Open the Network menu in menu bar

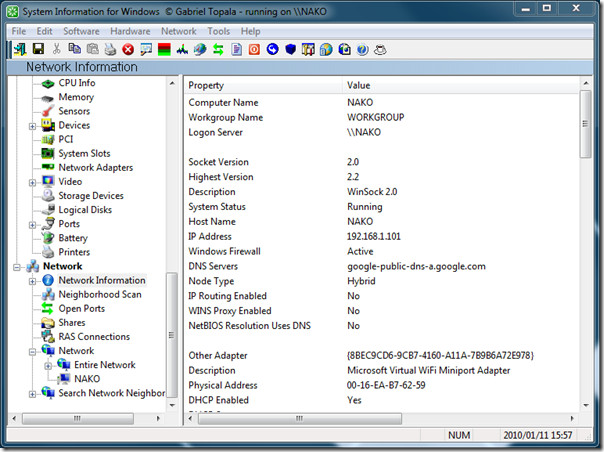click(x=179, y=31)
